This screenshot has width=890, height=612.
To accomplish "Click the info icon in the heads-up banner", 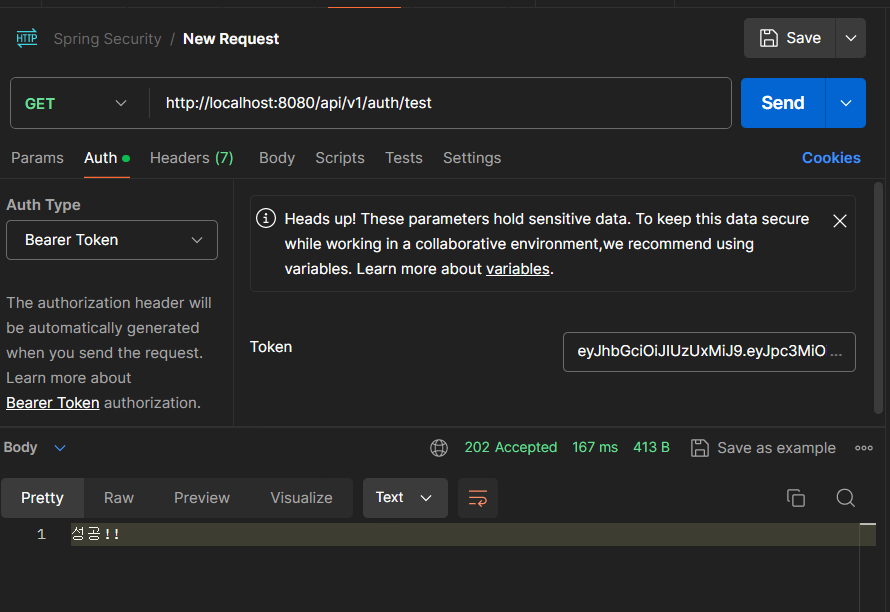I will (266, 218).
